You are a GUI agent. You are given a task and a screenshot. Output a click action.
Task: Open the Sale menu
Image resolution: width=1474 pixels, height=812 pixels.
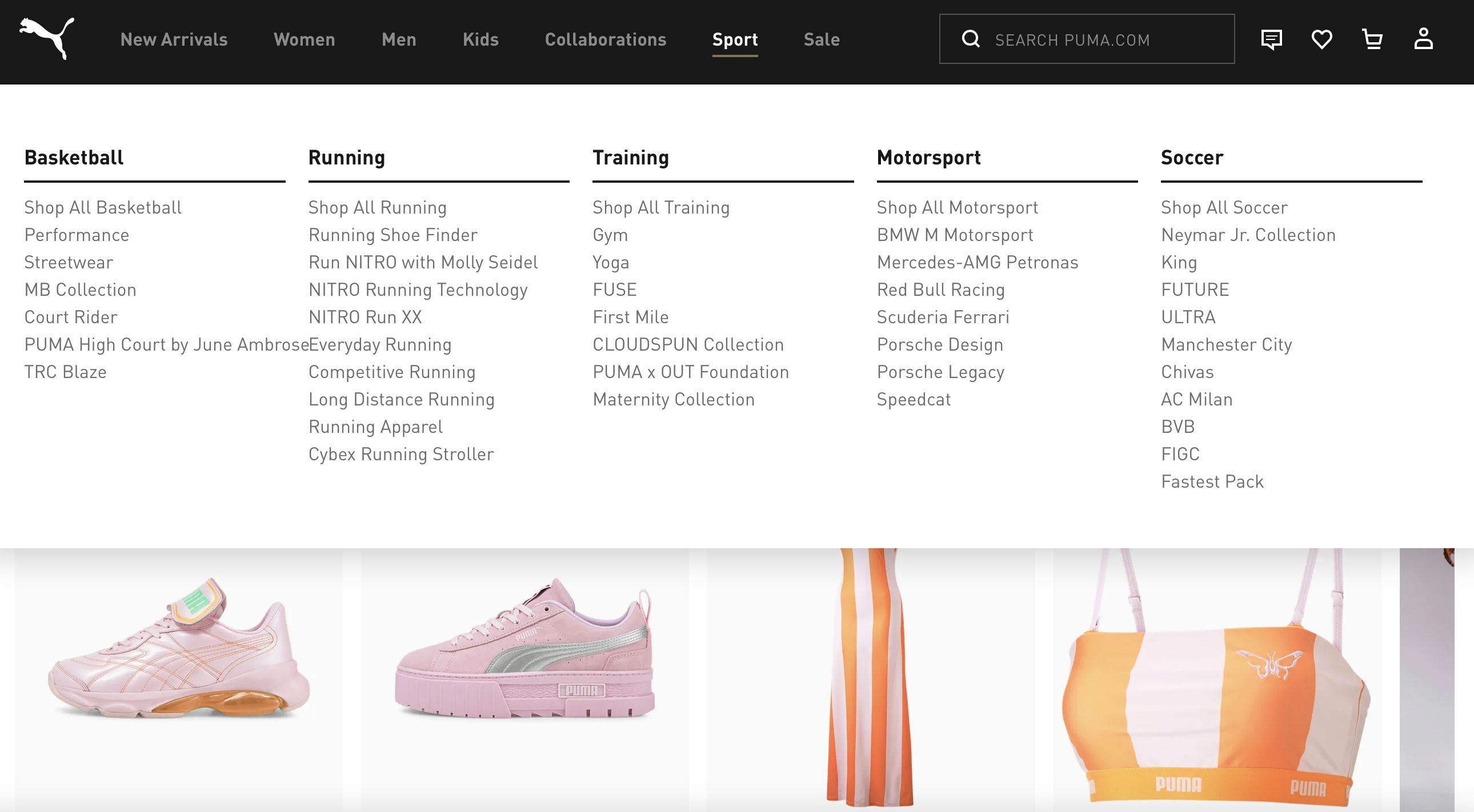click(822, 39)
